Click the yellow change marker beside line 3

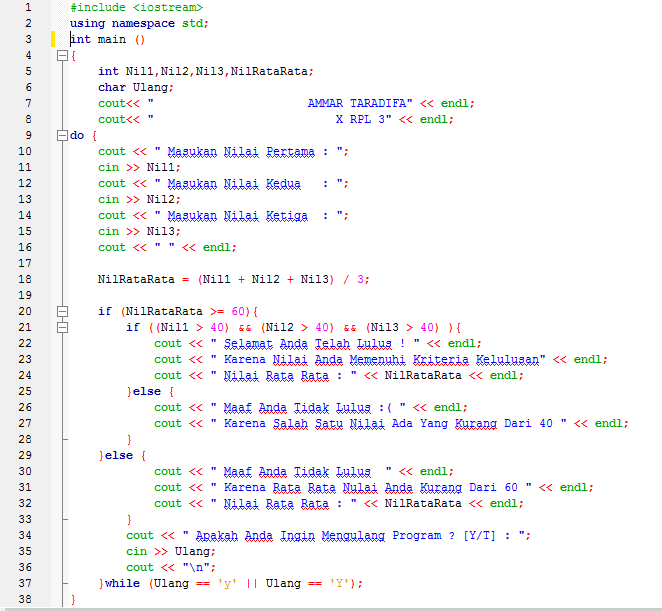pyautogui.click(x=53, y=39)
